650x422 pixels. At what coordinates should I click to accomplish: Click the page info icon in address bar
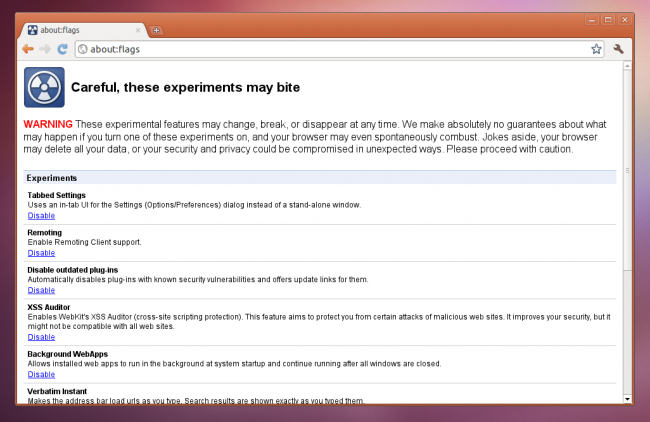[x=83, y=49]
